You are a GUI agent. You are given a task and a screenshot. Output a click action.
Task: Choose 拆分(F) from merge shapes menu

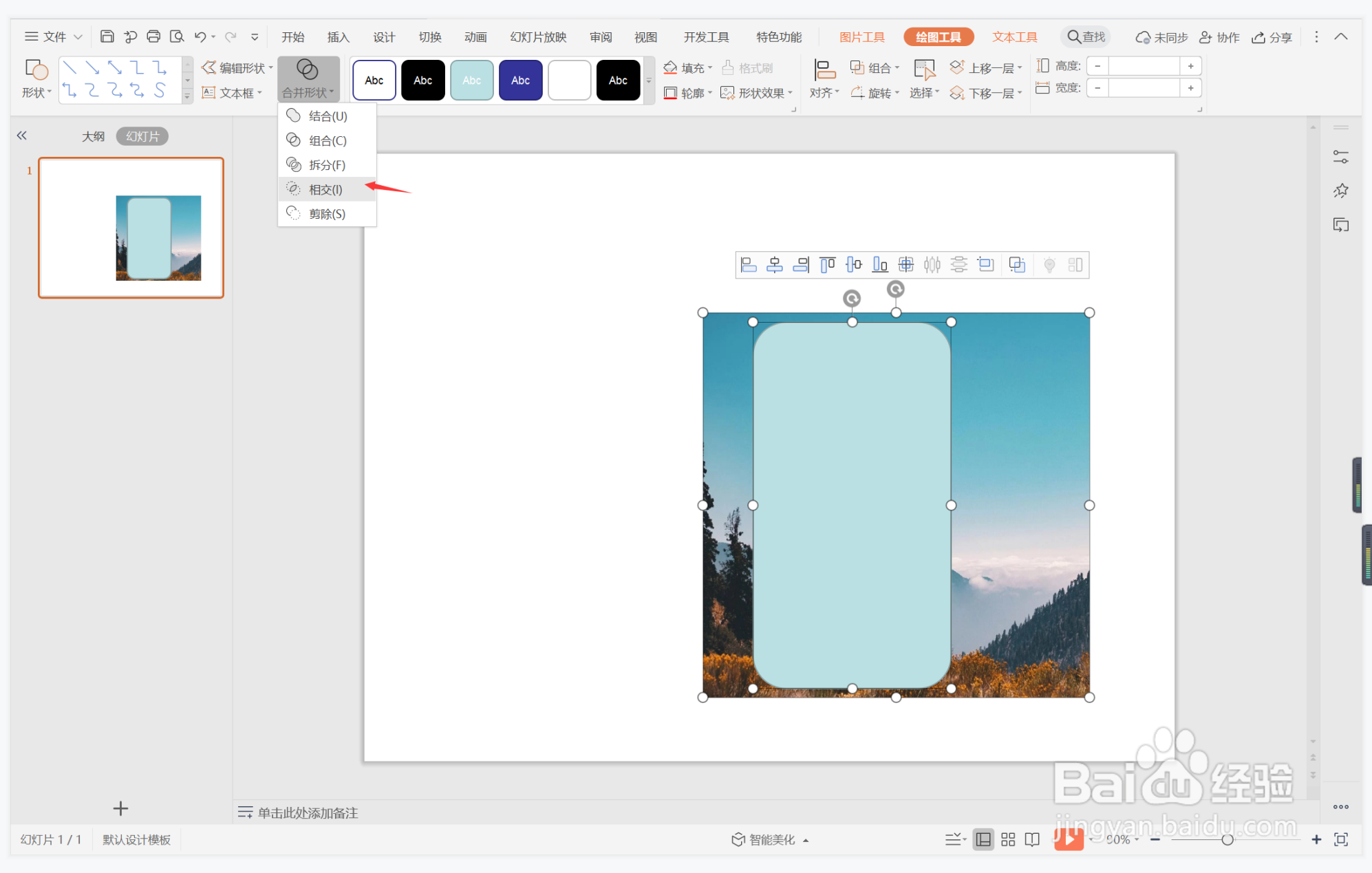[328, 164]
